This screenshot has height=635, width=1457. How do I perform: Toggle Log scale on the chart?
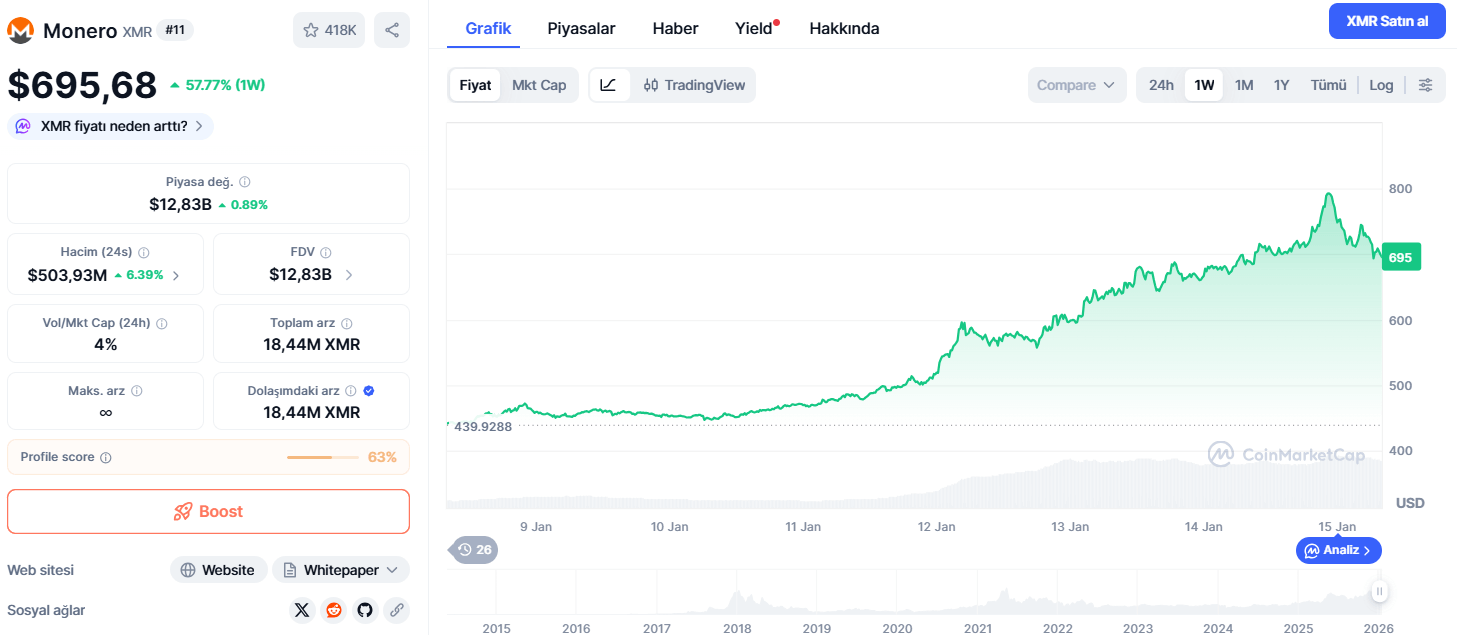pyautogui.click(x=1381, y=85)
